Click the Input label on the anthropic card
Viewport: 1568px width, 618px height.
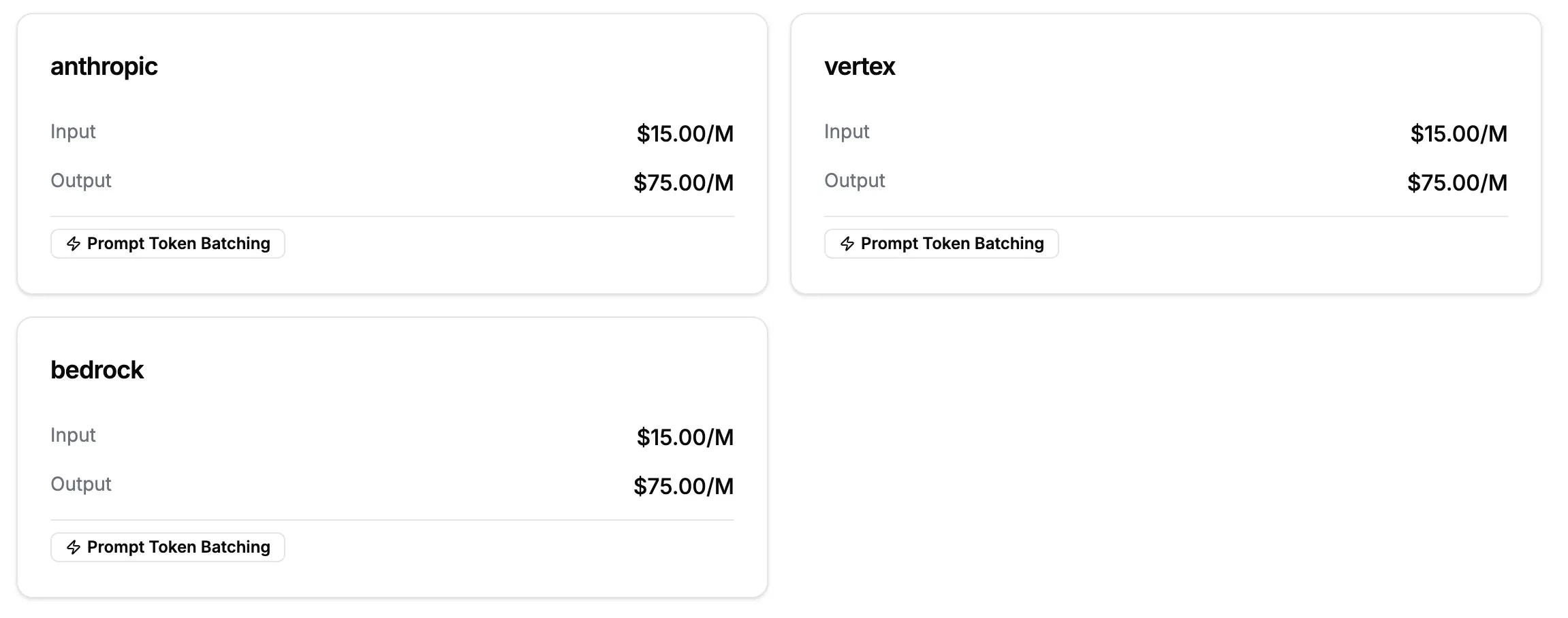pos(72,131)
